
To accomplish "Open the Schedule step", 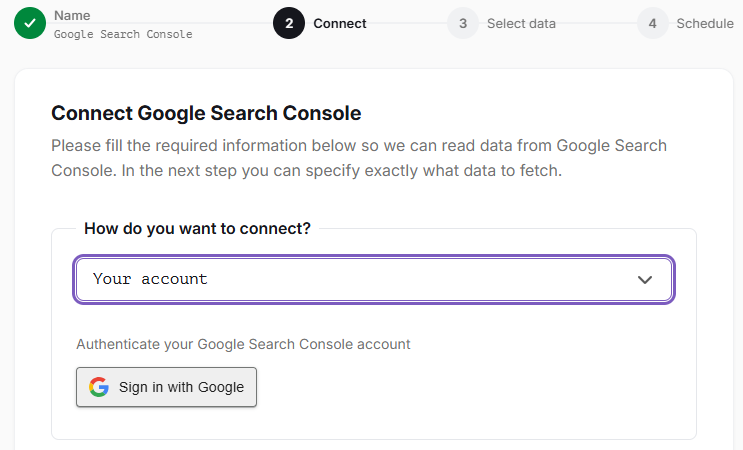I will [x=705, y=24].
